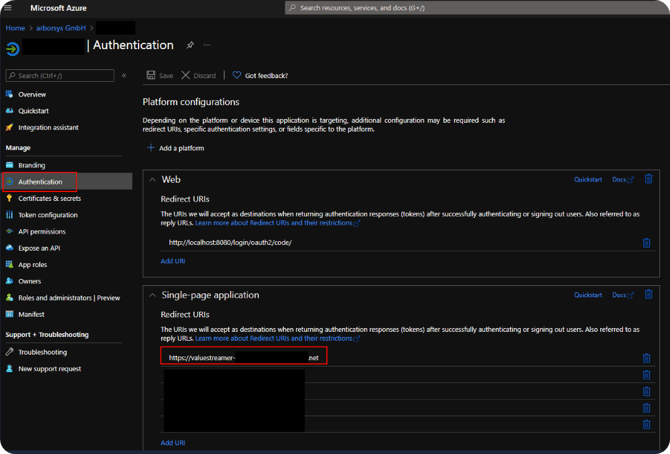This screenshot has width=670, height=454.
Task: Open Web Quickstart link
Action: click(x=588, y=180)
